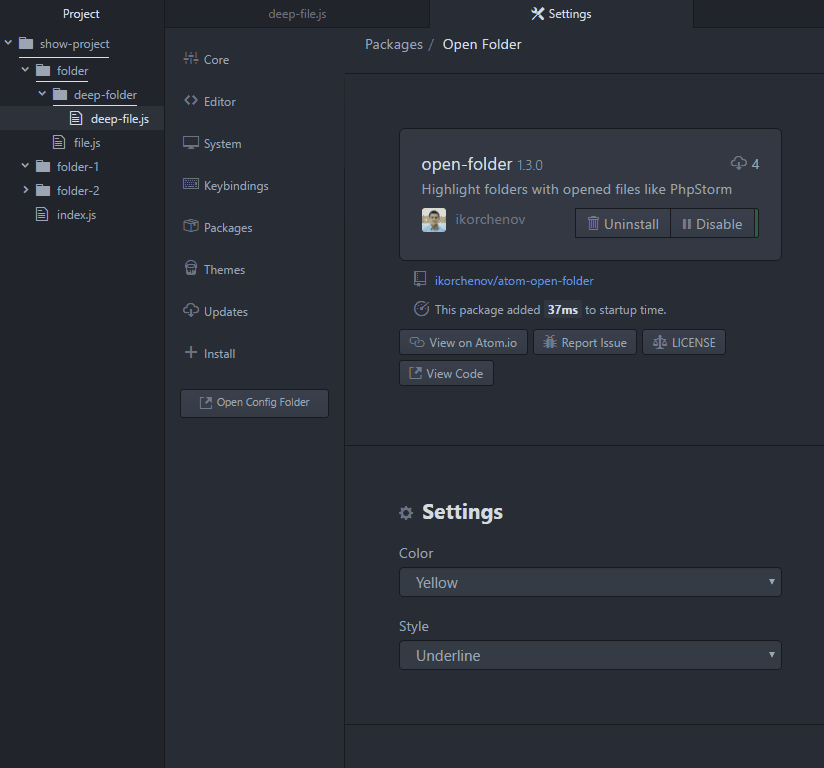Click the open-folder package title

click(x=467, y=164)
